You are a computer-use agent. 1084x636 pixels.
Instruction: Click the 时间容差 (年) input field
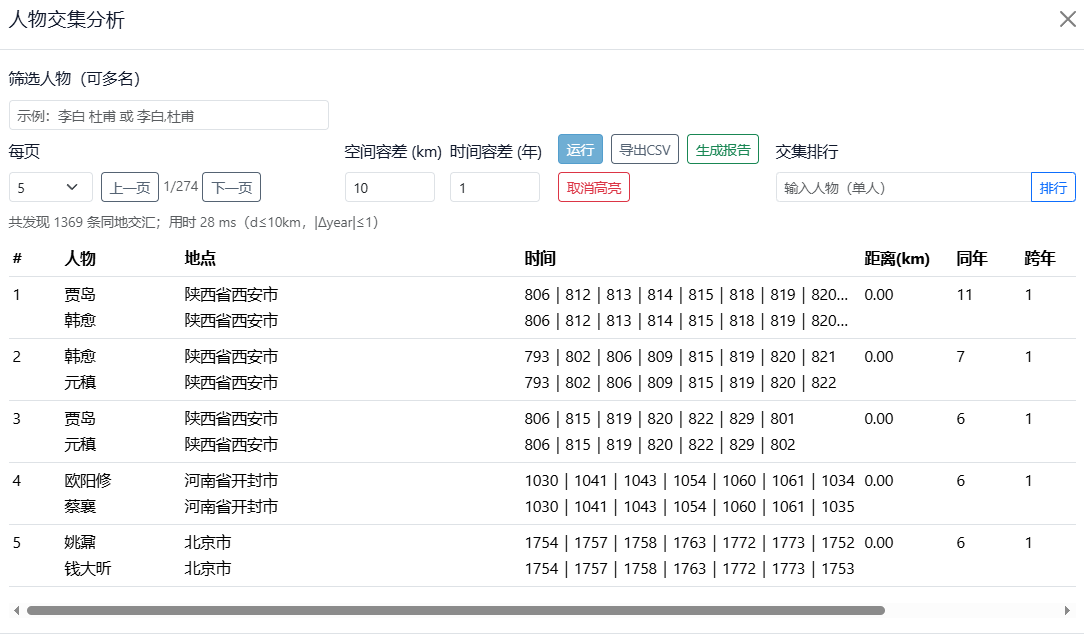(494, 187)
